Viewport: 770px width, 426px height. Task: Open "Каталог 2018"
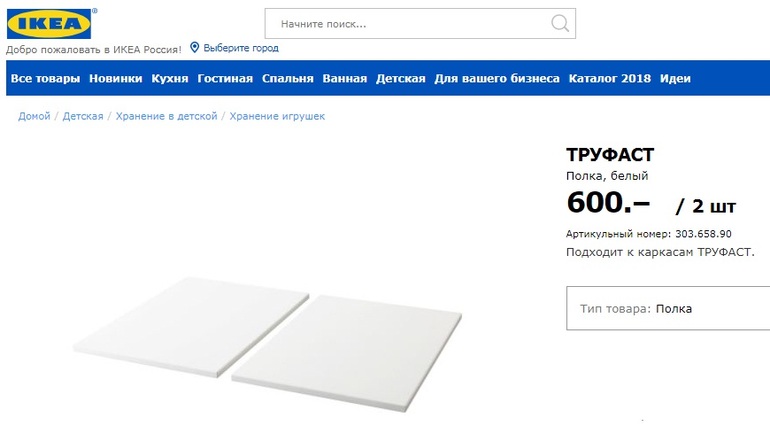(x=609, y=79)
